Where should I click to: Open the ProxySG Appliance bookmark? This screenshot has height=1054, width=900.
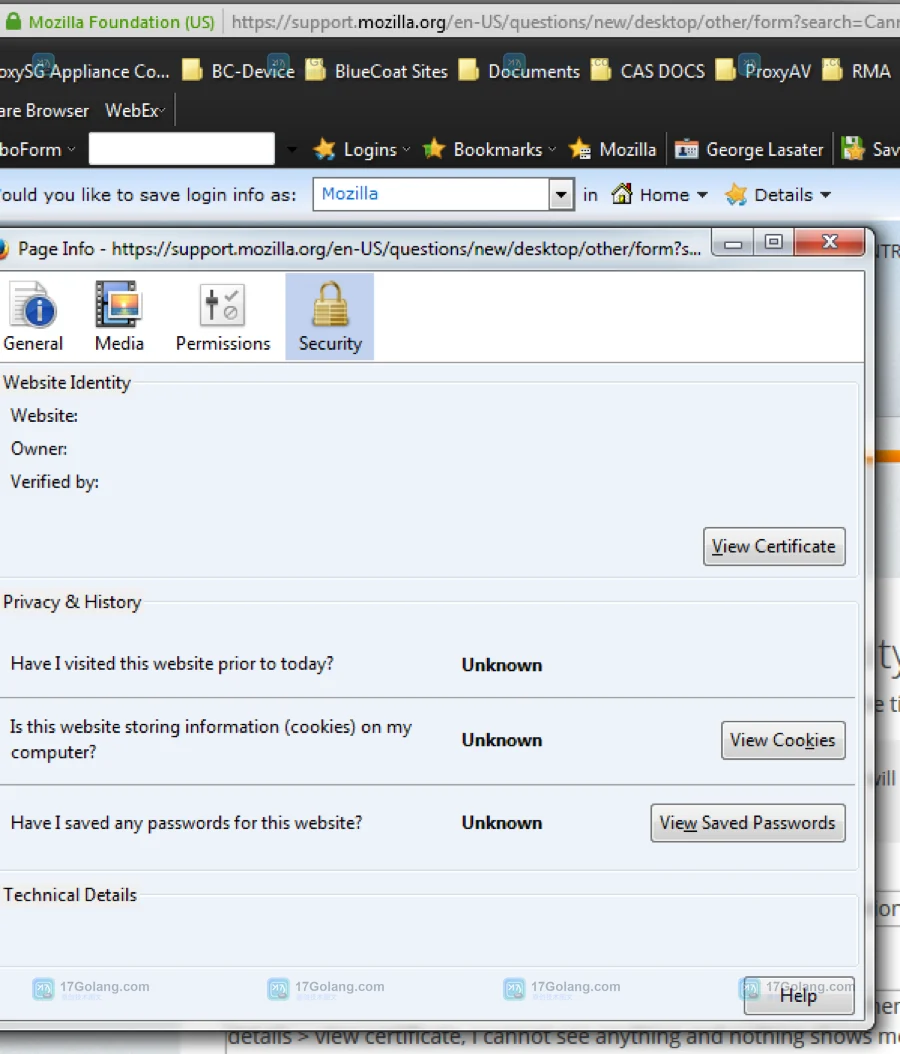click(85, 71)
